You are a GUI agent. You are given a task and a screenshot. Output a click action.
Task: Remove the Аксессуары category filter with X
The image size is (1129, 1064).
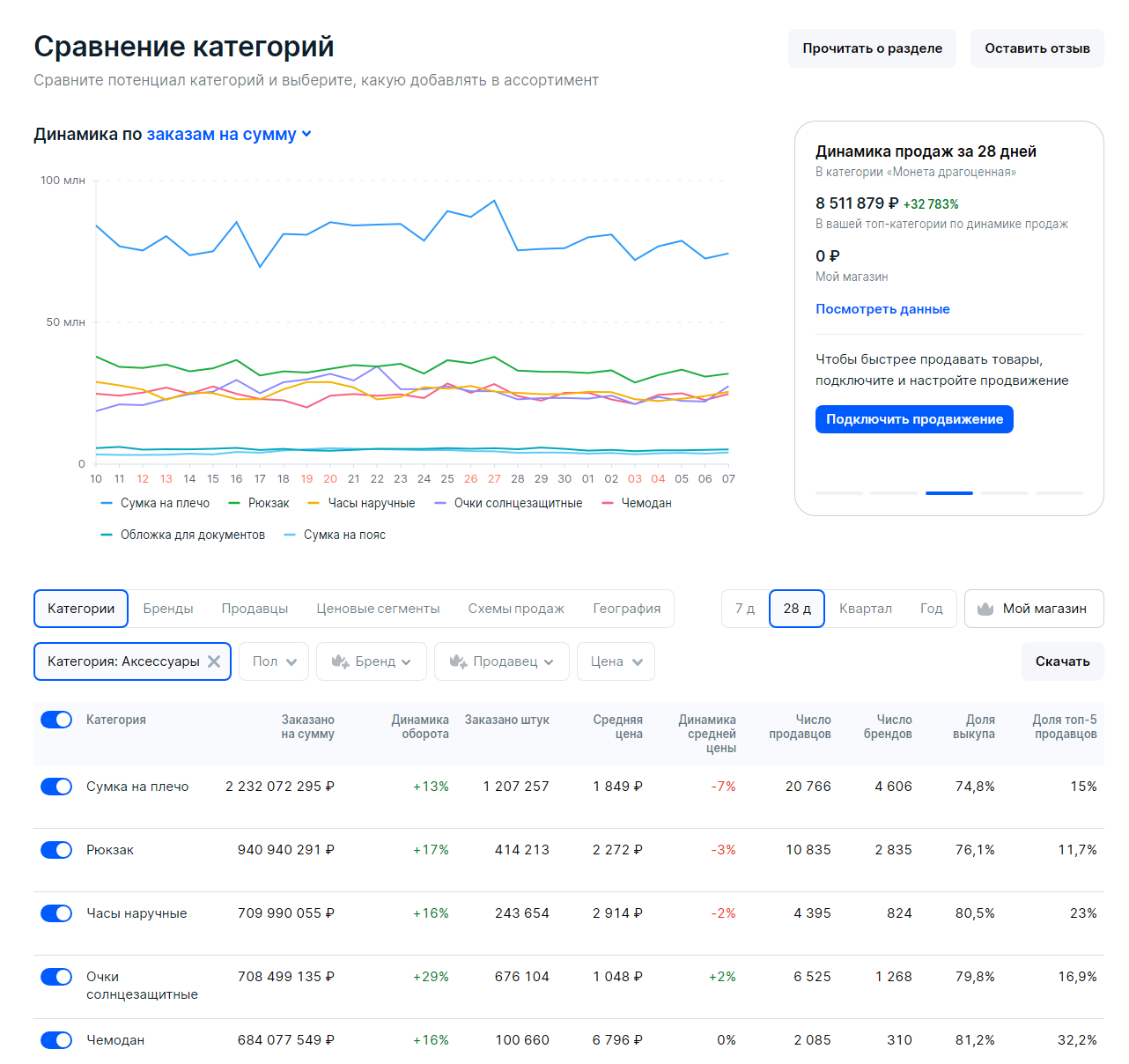coord(214,661)
